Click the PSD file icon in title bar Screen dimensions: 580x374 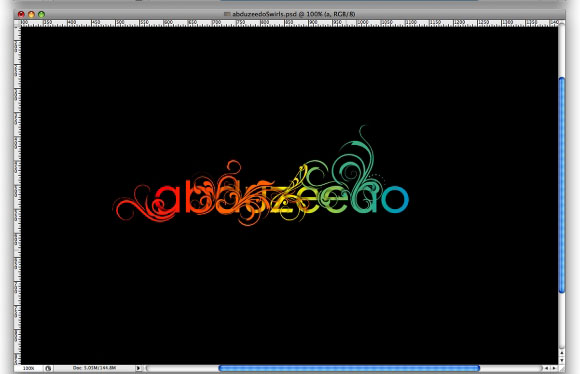[227, 14]
